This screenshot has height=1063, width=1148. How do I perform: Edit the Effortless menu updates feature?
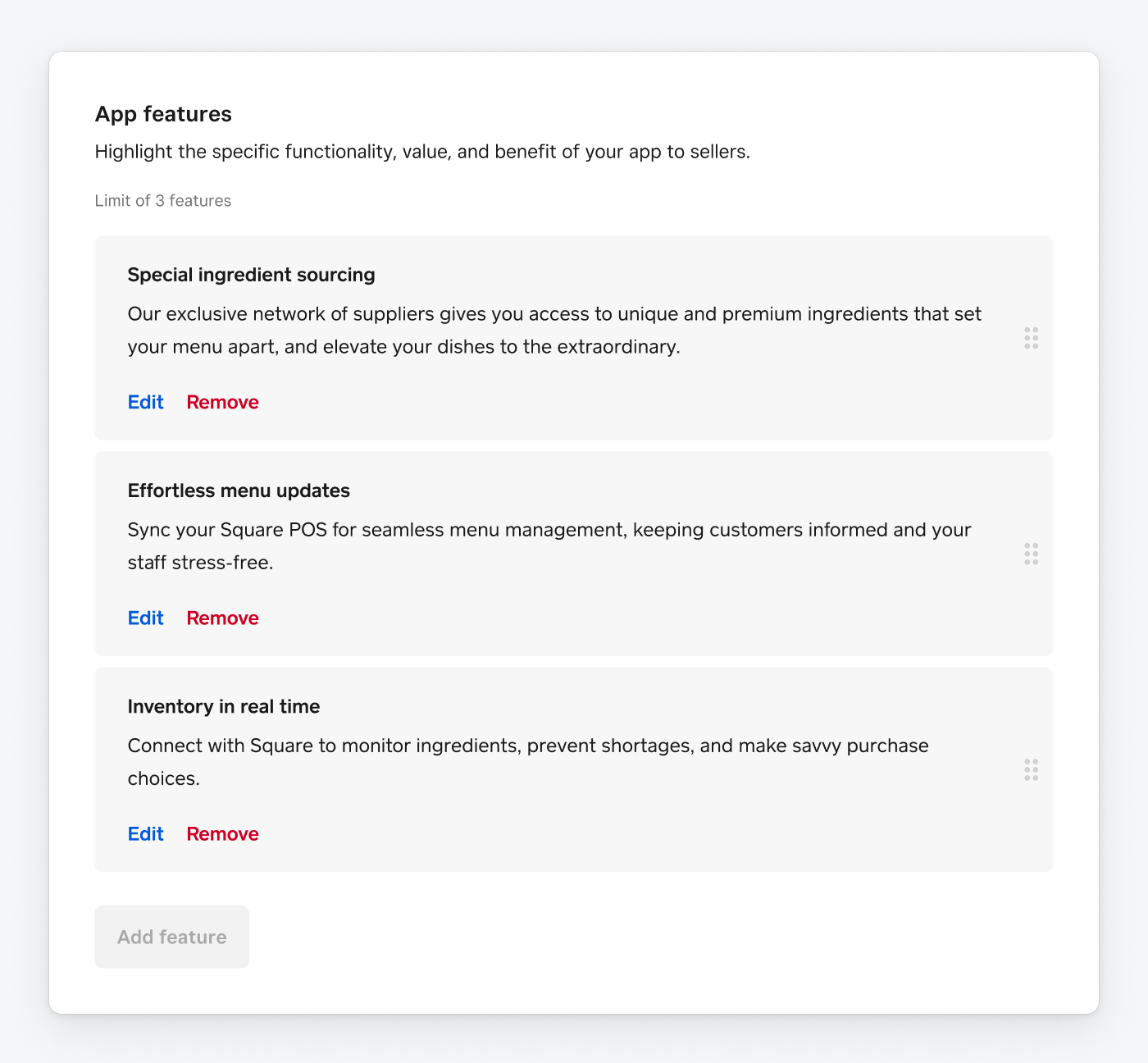click(146, 618)
